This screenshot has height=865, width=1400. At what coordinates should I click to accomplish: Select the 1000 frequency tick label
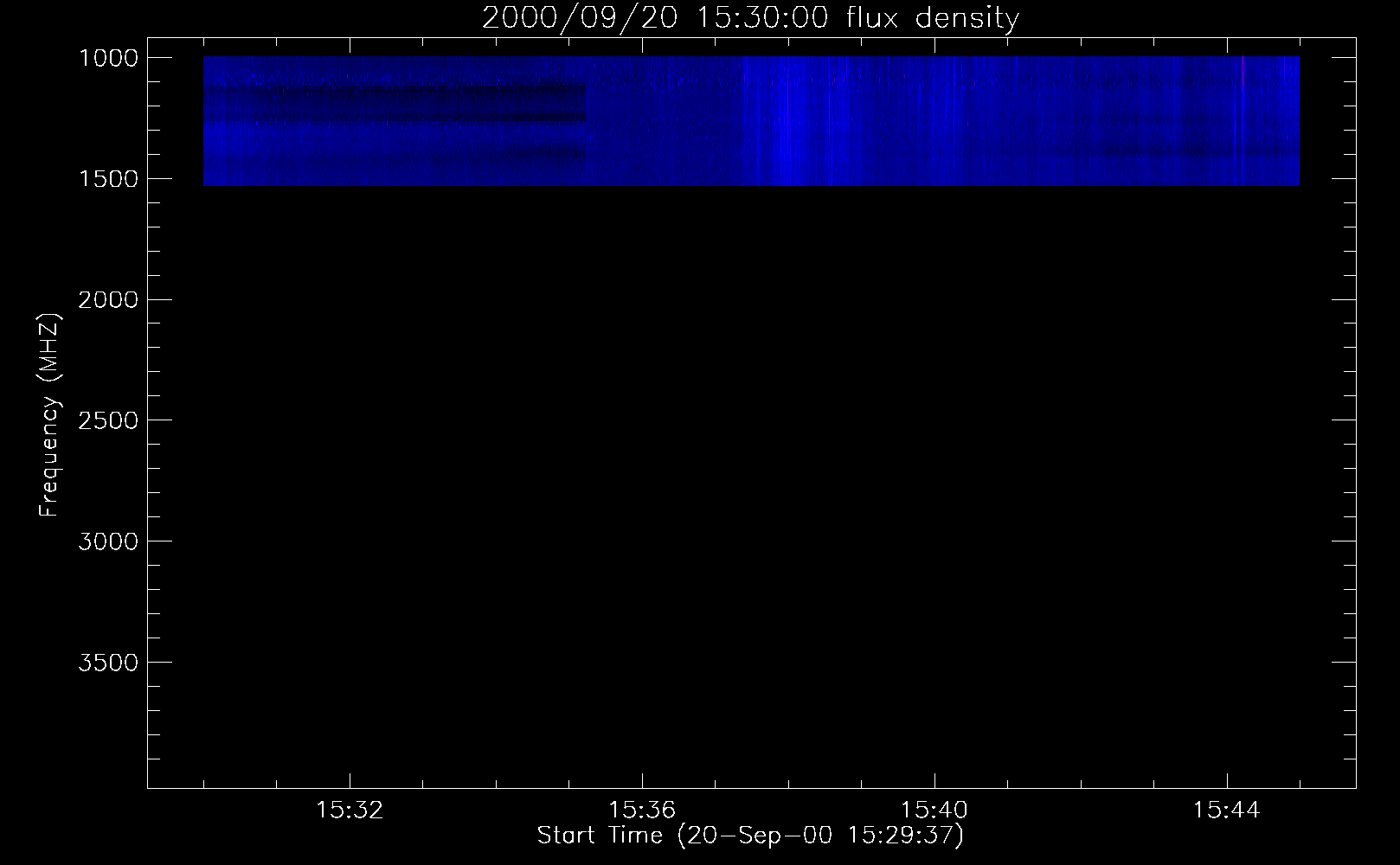108,58
